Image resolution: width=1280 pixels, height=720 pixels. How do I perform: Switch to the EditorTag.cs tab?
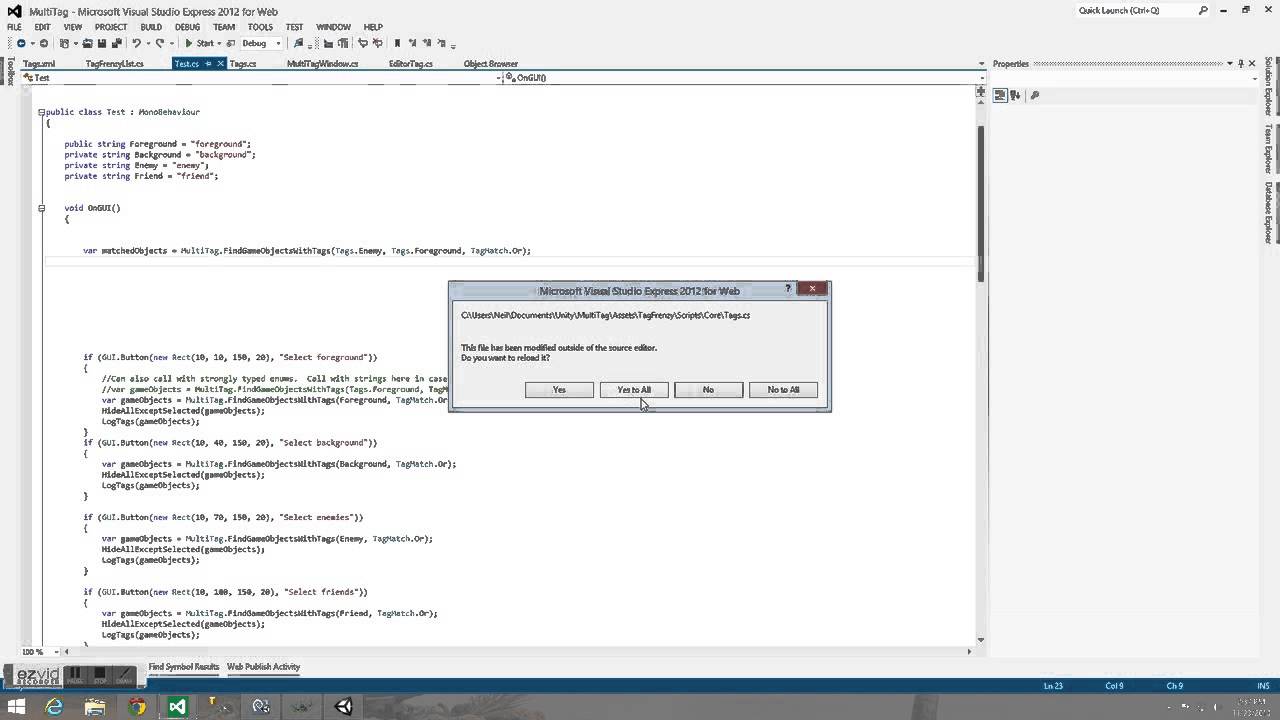pyautogui.click(x=410, y=64)
